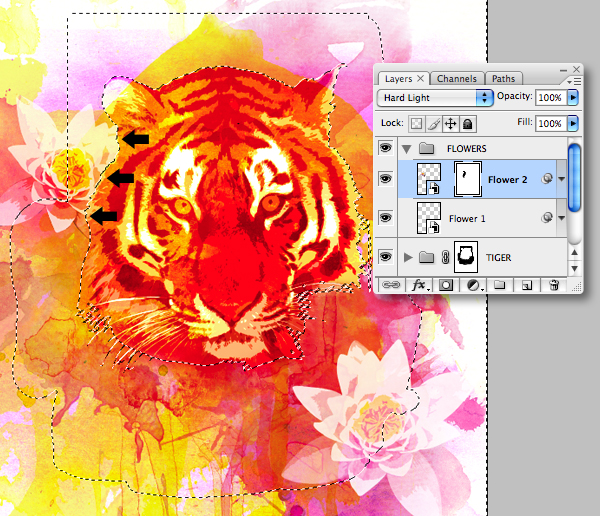Delete layer with trash icon

pos(554,285)
